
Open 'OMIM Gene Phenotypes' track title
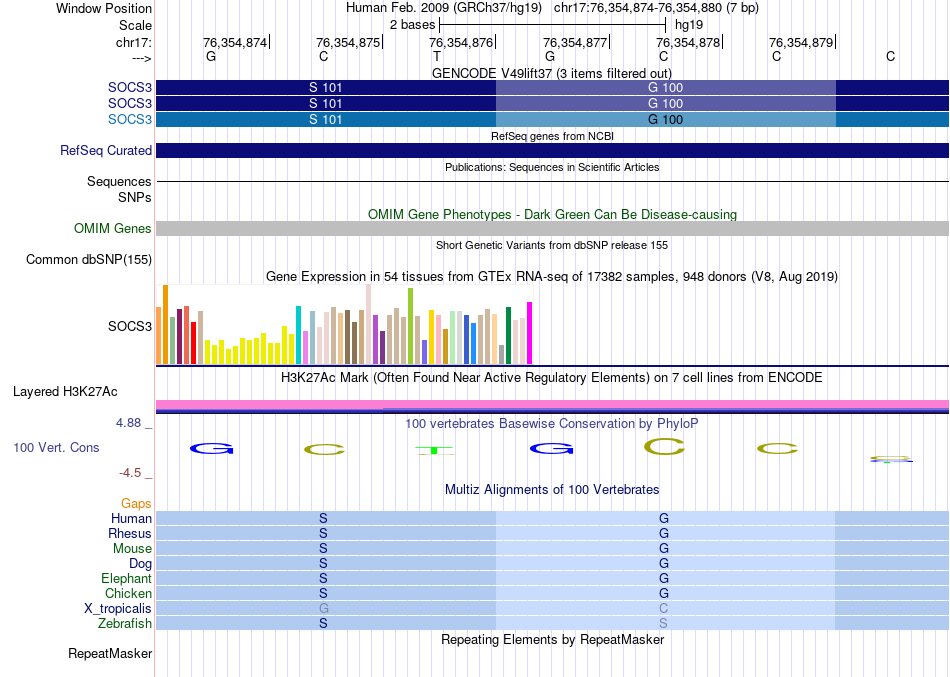(552, 215)
